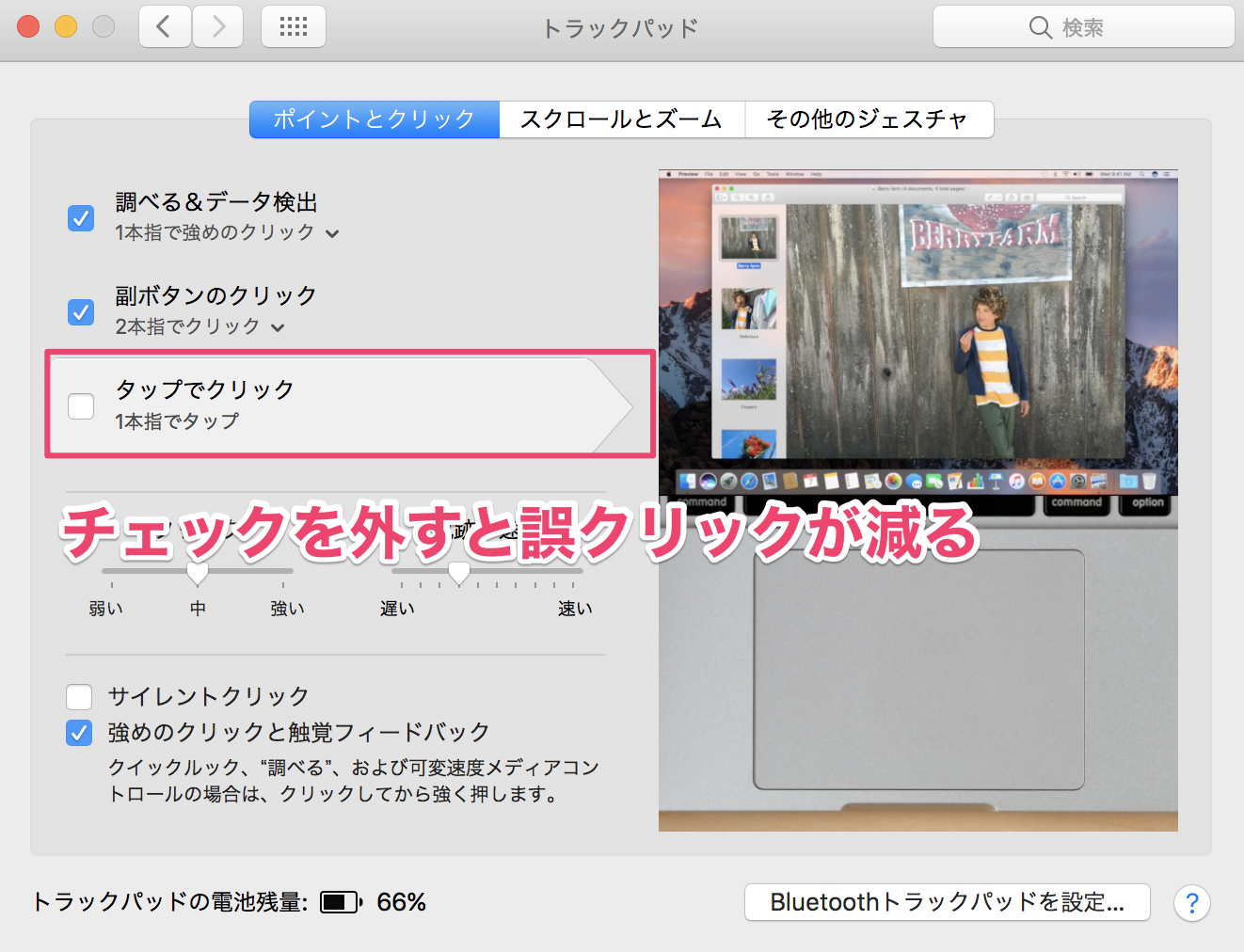Viewport: 1244px width, 952px height.
Task: Click the help question mark button
Action: coord(1191,903)
